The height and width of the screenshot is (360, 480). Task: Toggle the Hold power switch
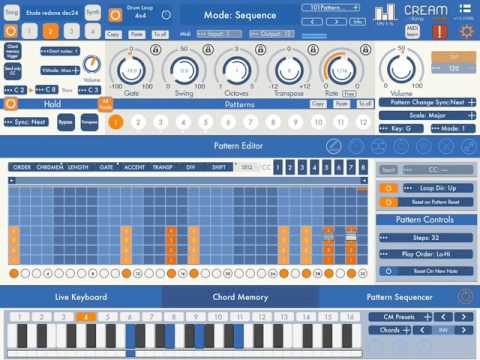click(11, 104)
